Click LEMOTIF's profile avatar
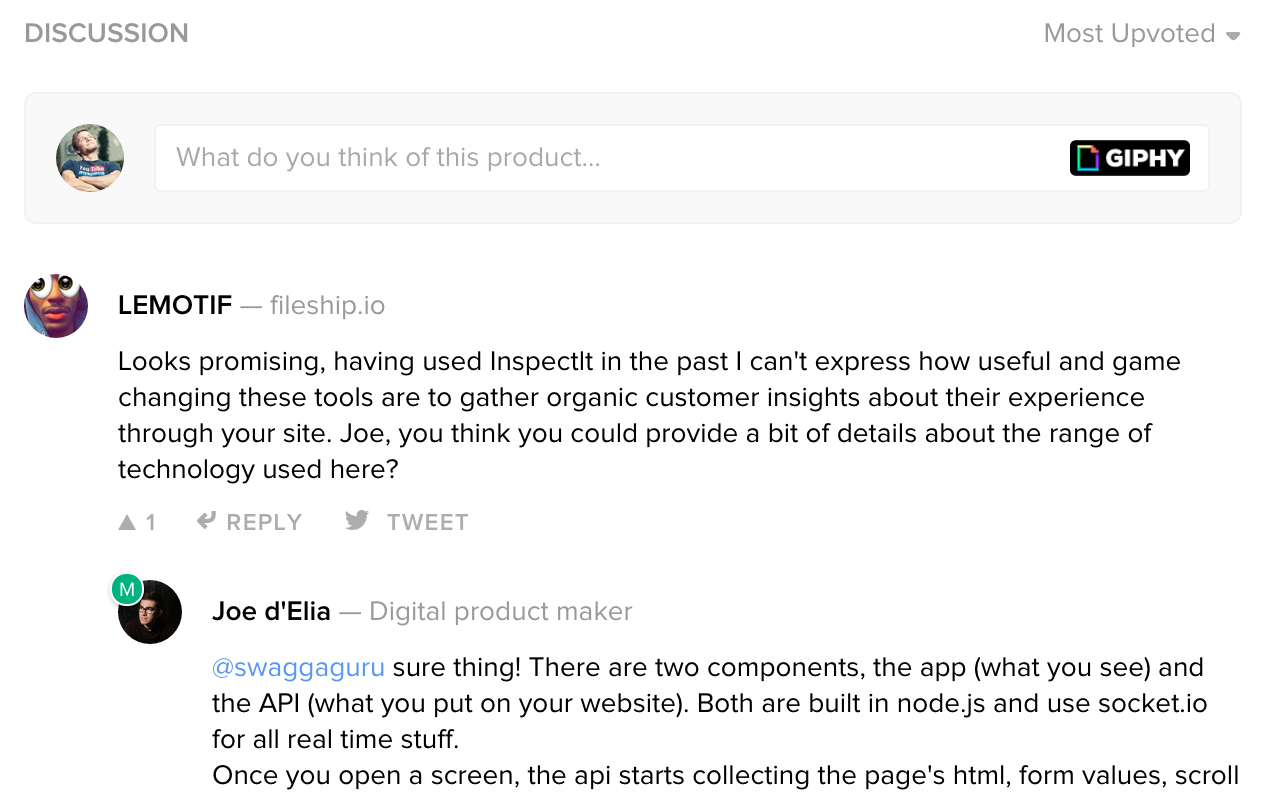Screen dimensions: 1280x800 55,305
